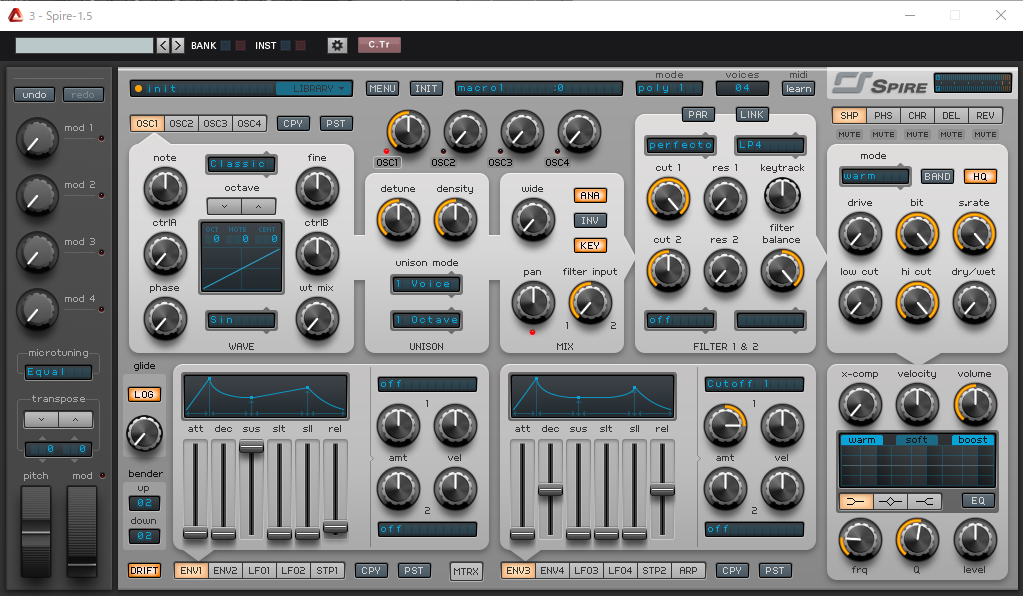Toggle the BAND button in the shaper

[937, 176]
